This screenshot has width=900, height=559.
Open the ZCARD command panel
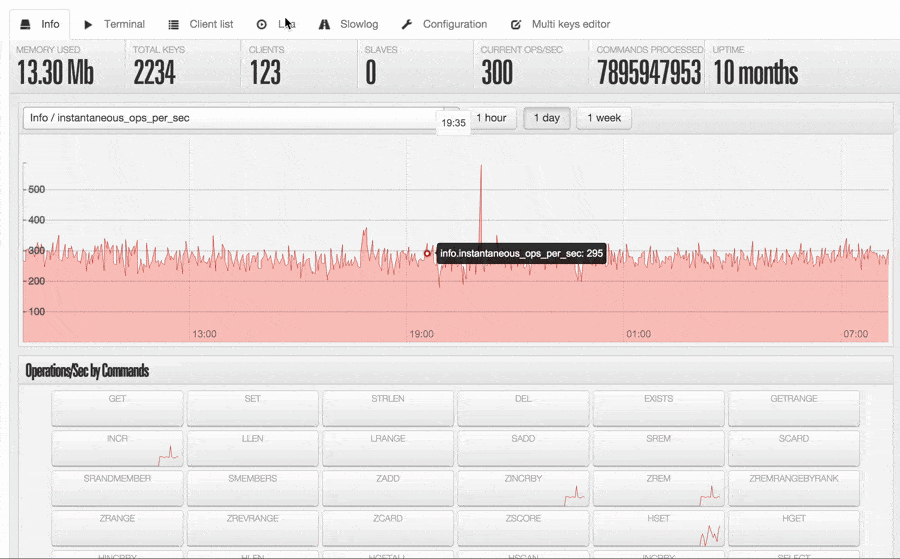388,528
